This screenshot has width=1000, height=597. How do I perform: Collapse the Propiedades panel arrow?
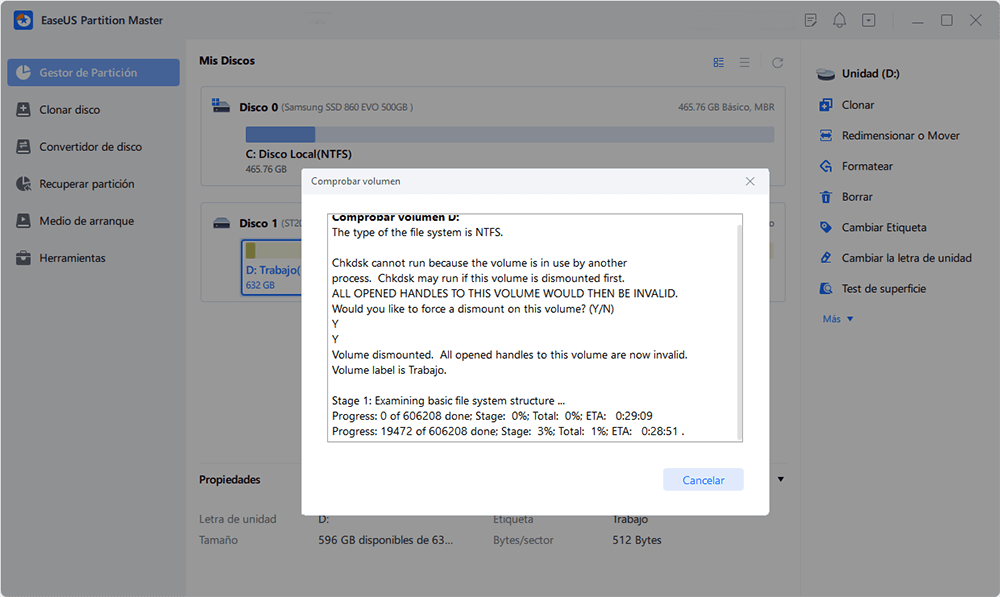pyautogui.click(x=781, y=479)
